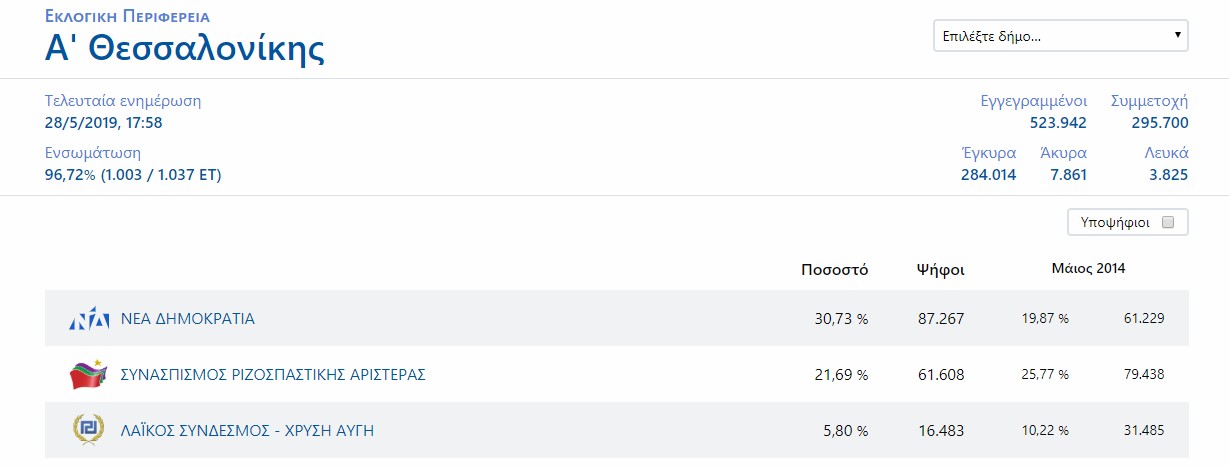Click SYRIZA's vote count 61.608
1229x467 pixels.
[x=940, y=375]
